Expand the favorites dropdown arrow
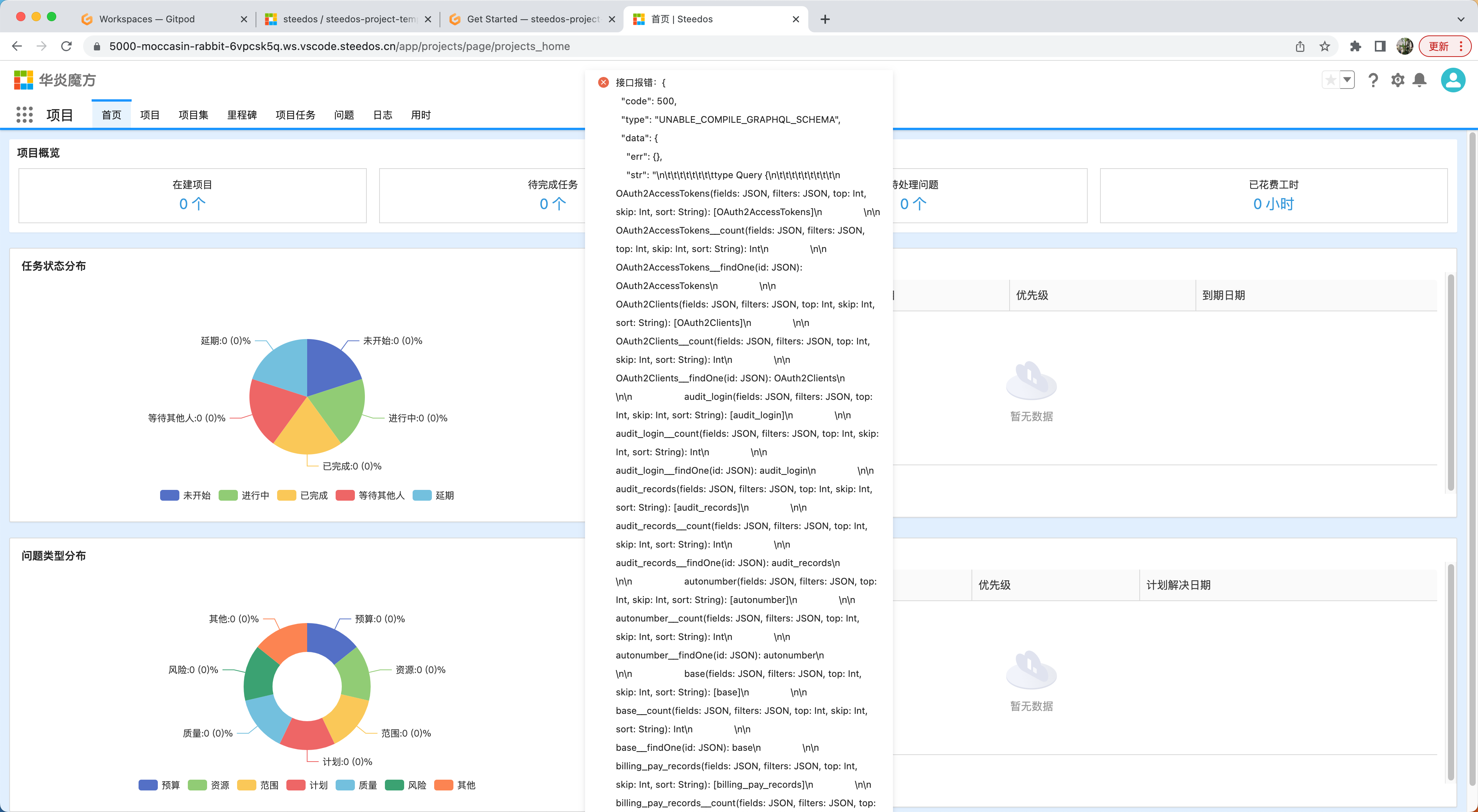Viewport: 1478px width, 812px height. point(1347,80)
